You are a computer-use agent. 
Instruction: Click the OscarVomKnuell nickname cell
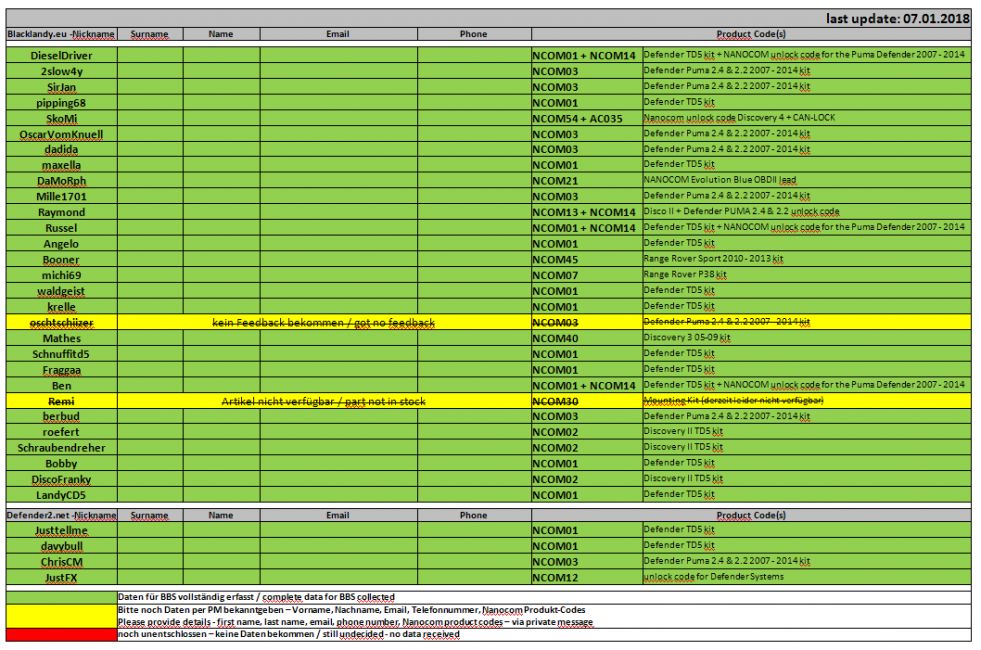point(61,134)
